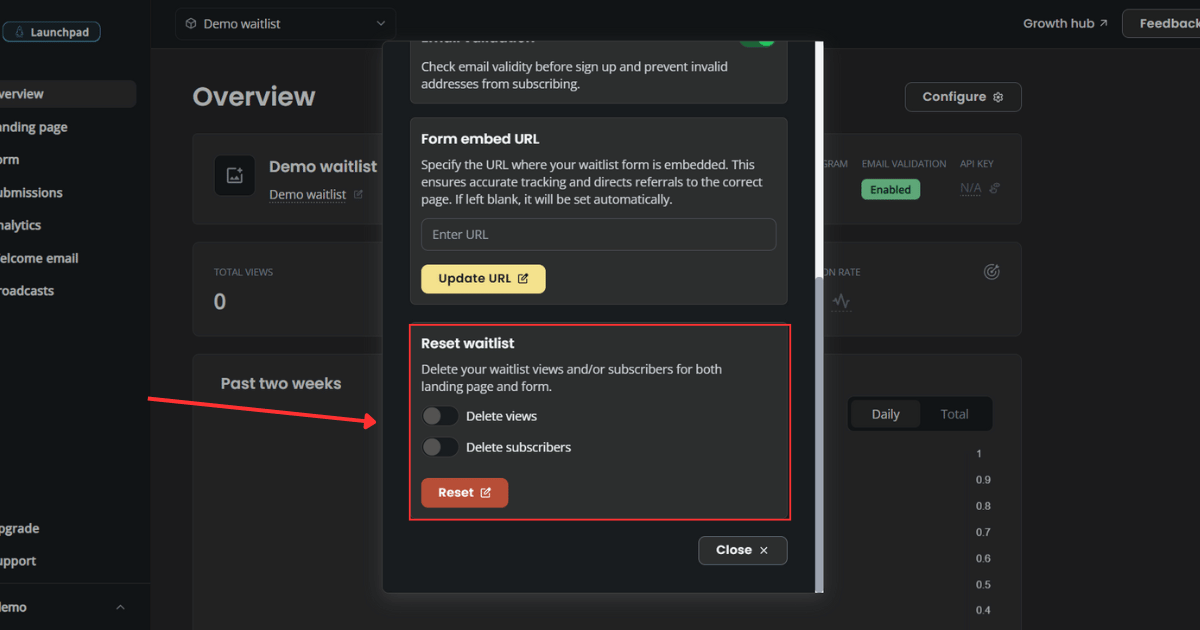Switch chart to Total tab

pyautogui.click(x=954, y=414)
